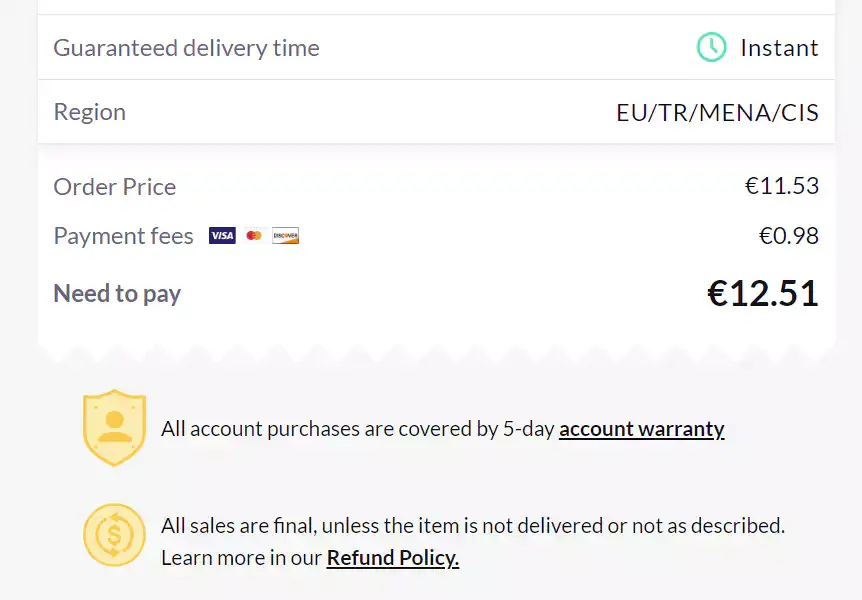The height and width of the screenshot is (600, 862).
Task: Click the EU/TR/MENA/CIS region value
Action: 717,112
